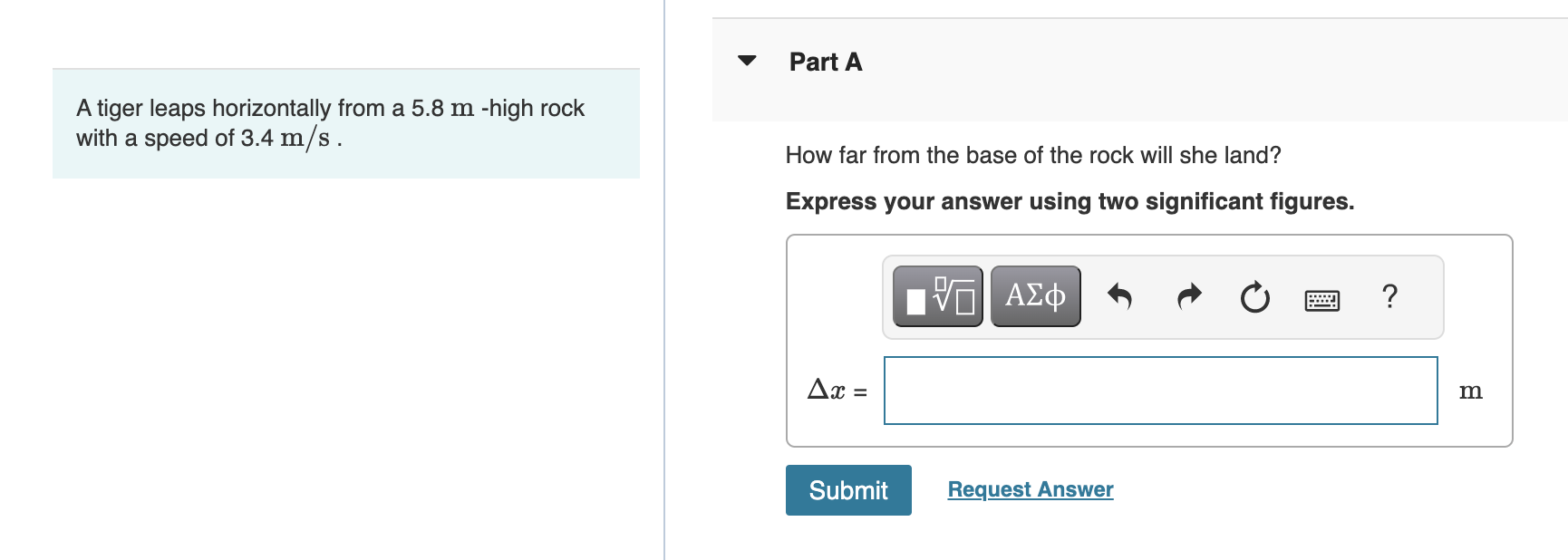The height and width of the screenshot is (560, 1568).
Task: Open the math templates button
Action: 937,296
